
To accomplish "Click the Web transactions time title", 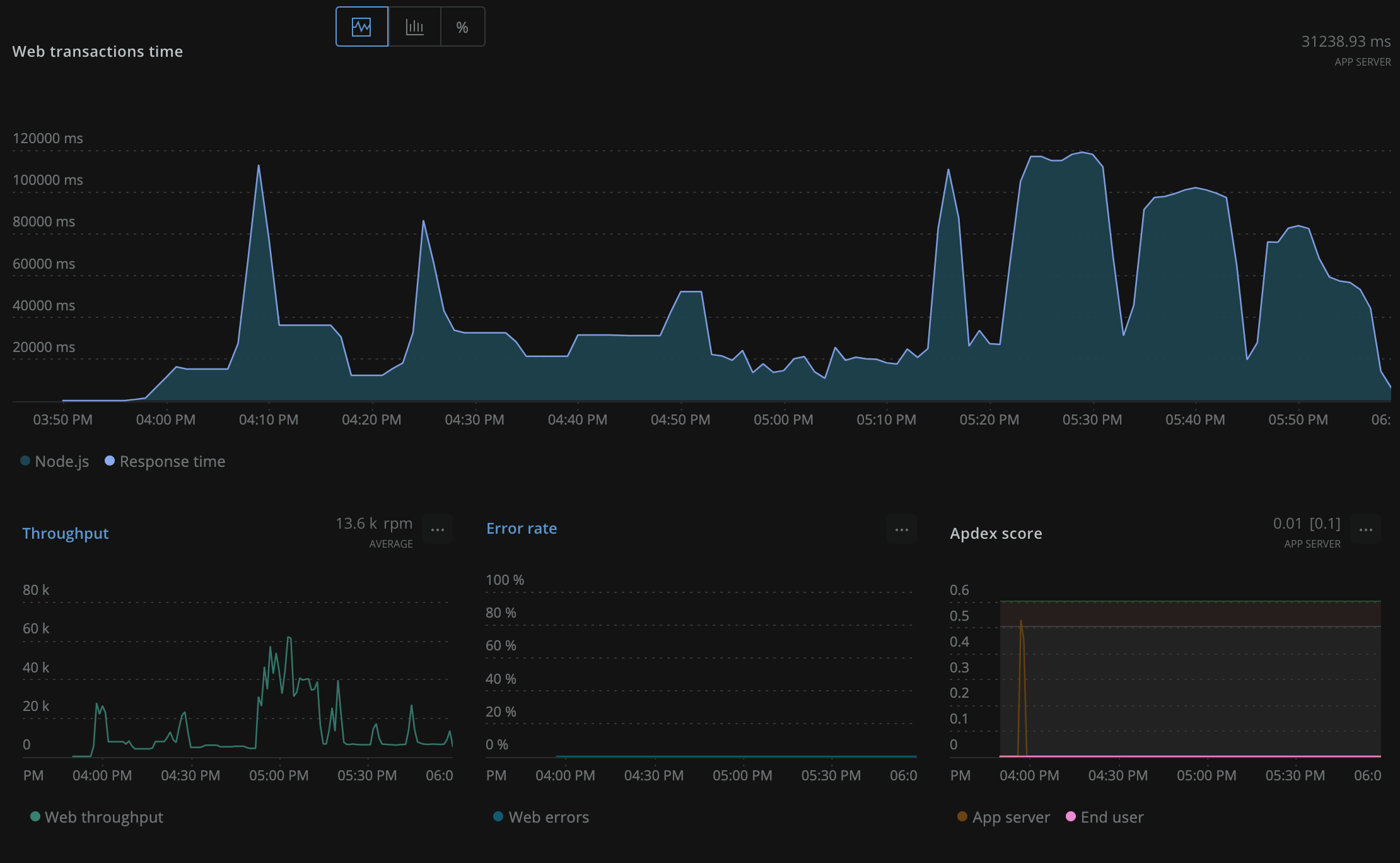I will pyautogui.click(x=98, y=51).
